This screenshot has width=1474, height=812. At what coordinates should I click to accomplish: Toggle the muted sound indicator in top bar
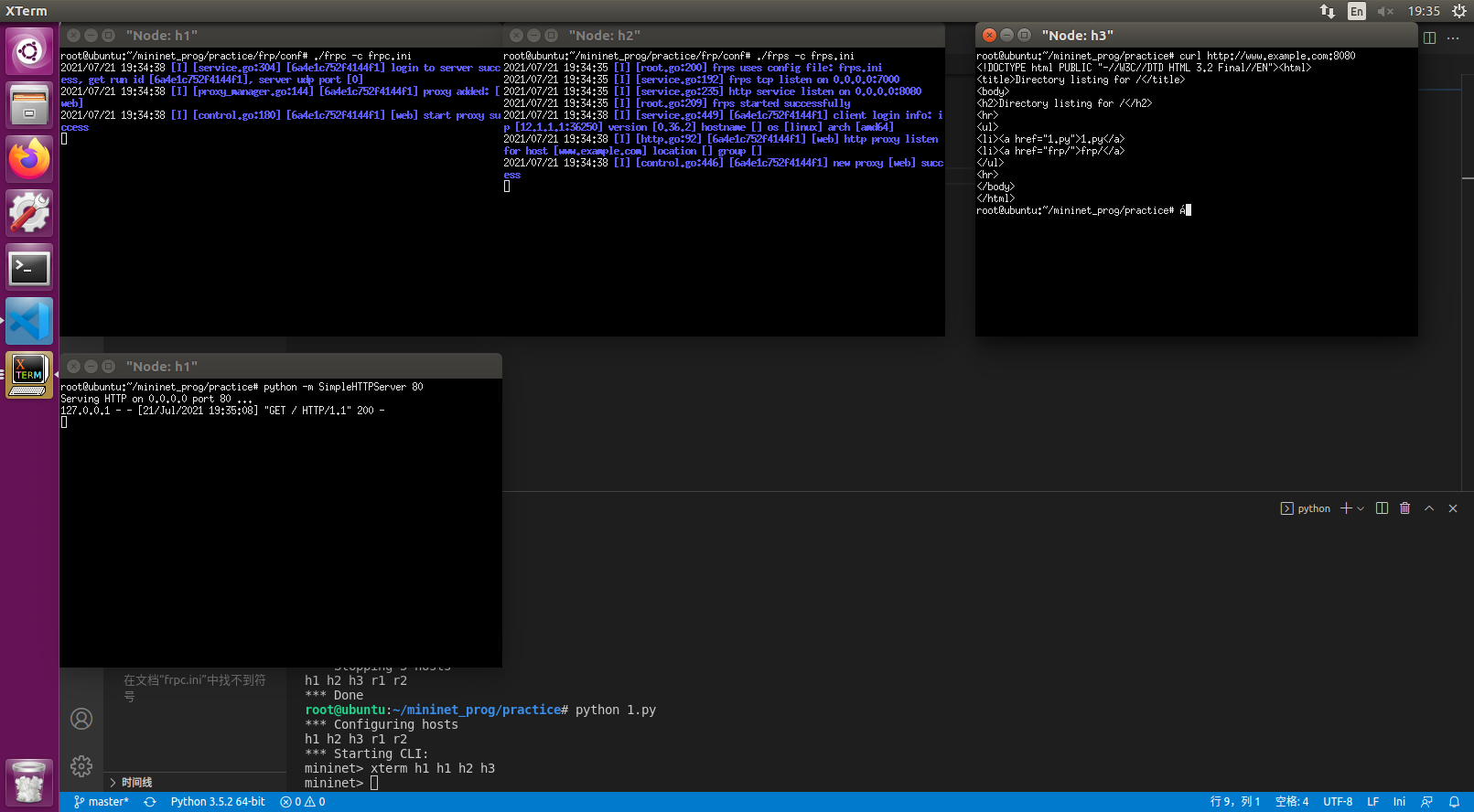(1385, 11)
